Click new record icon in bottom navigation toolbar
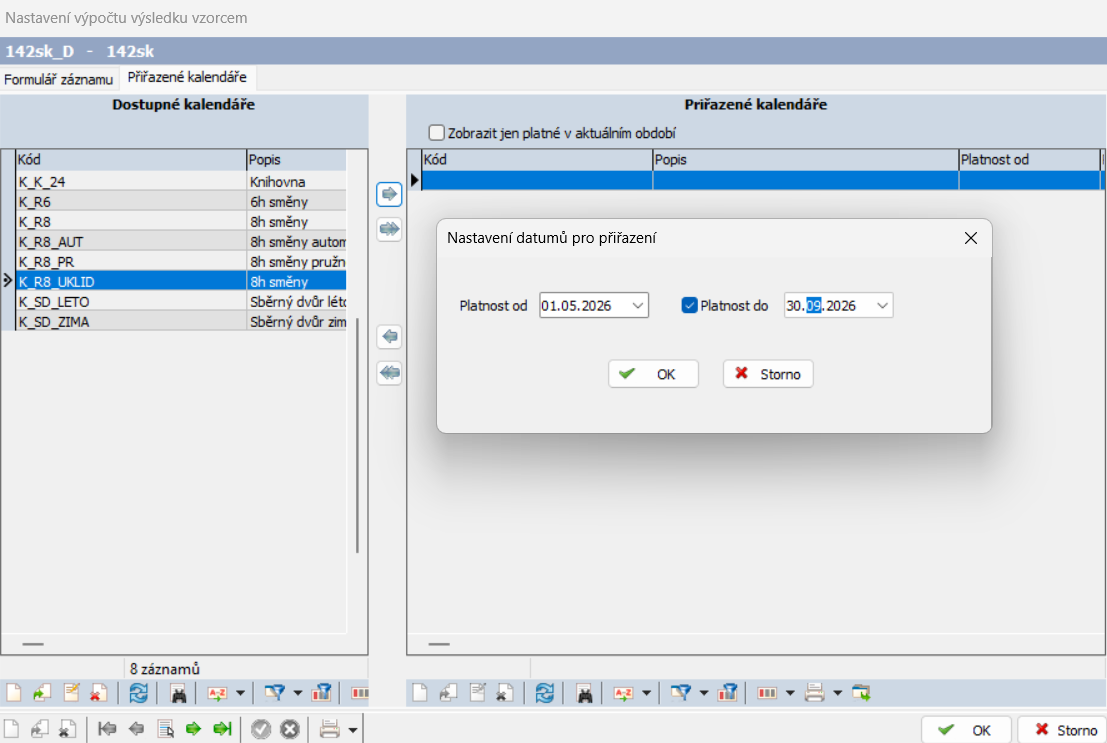 (11, 728)
